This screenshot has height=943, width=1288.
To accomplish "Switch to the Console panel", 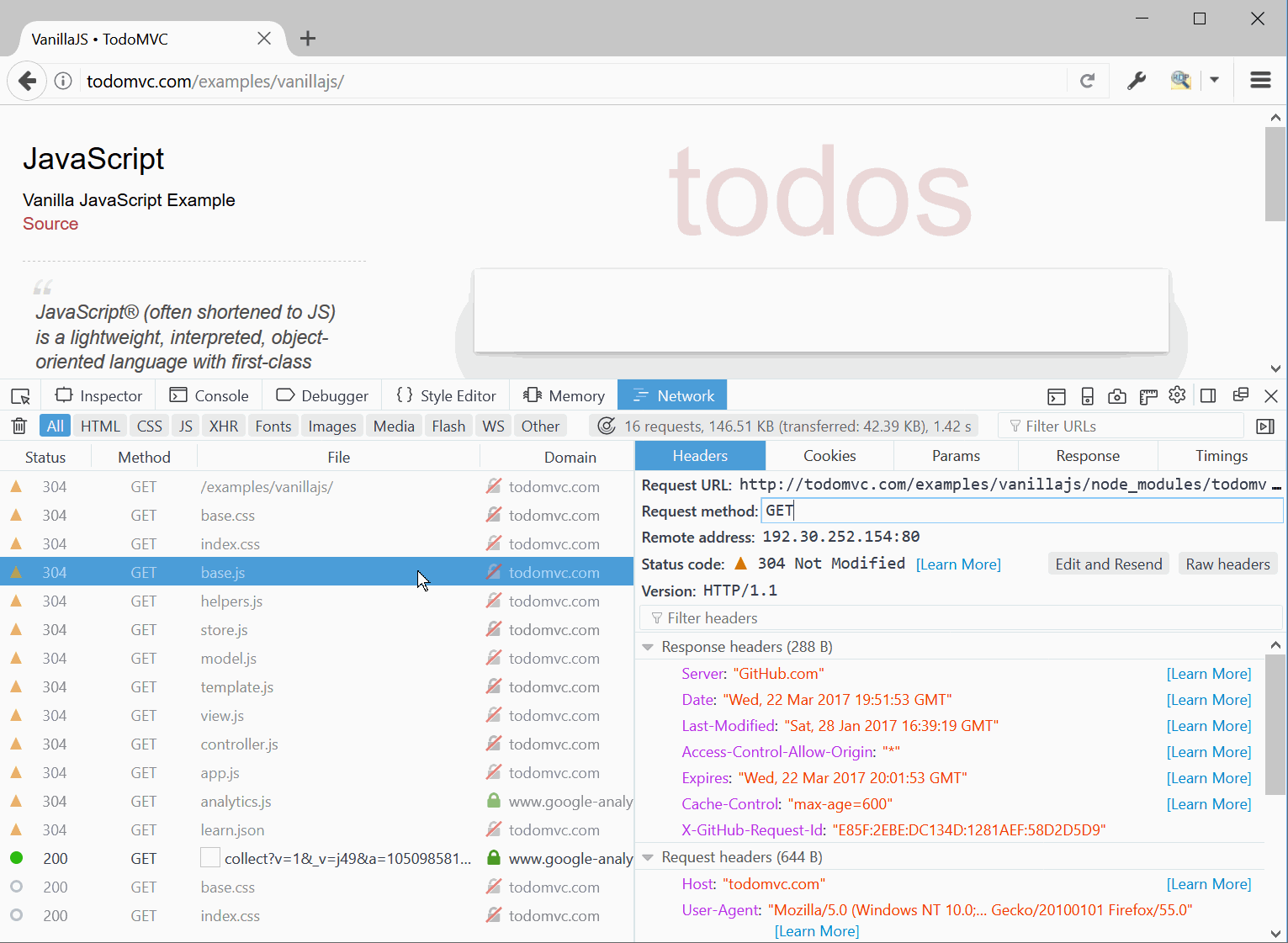I will (209, 396).
